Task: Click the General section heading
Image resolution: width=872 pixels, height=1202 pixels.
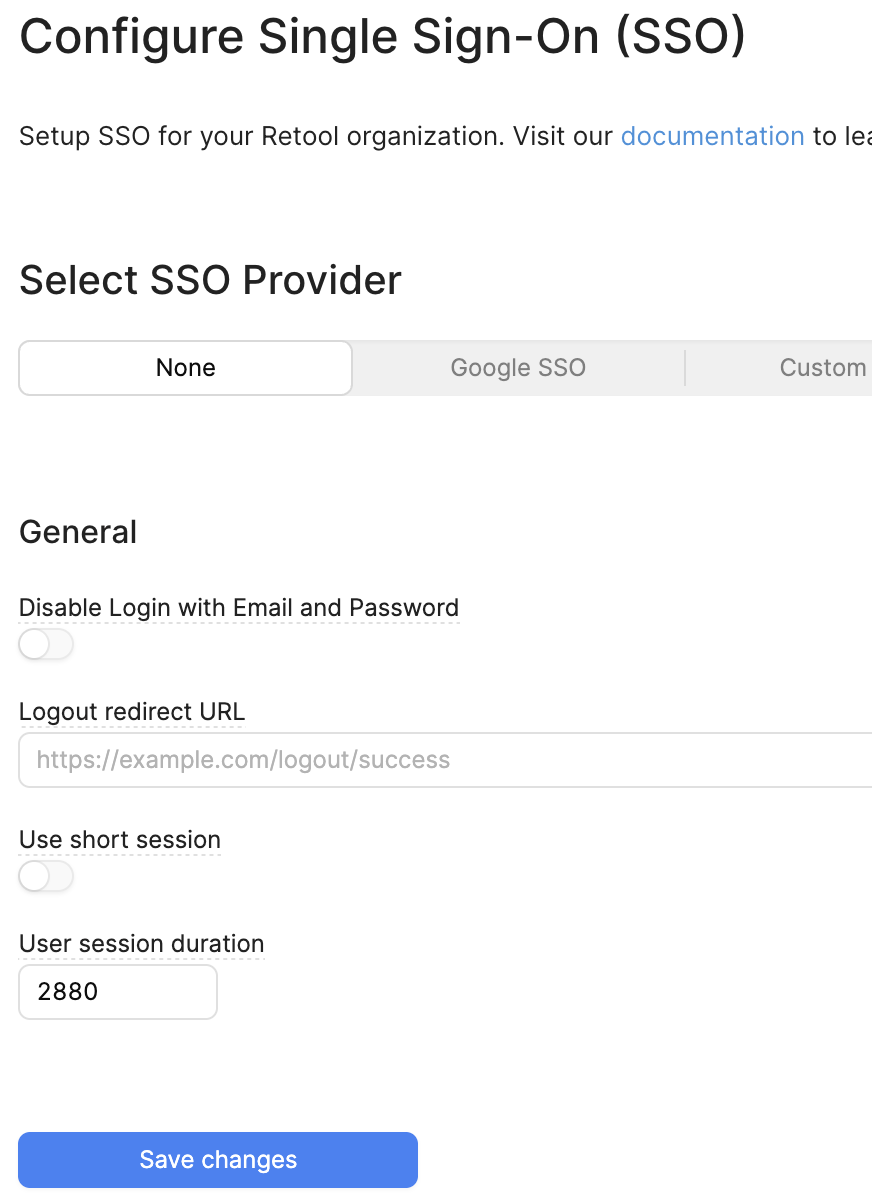Action: (78, 532)
